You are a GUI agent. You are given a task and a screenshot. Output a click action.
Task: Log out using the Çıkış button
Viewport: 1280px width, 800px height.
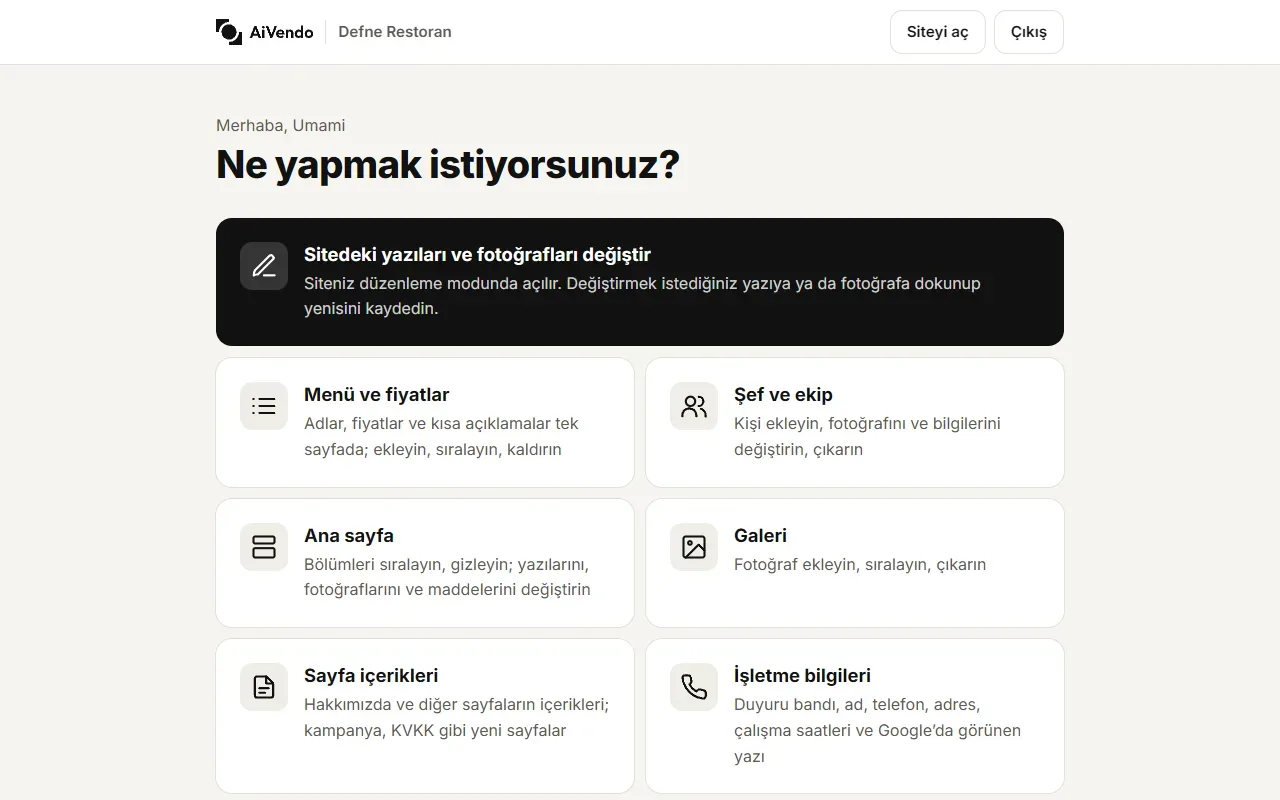coord(1029,32)
